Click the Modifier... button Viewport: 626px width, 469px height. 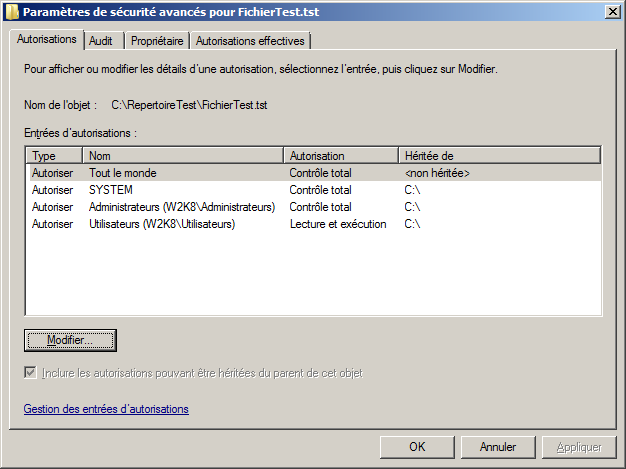tap(70, 341)
